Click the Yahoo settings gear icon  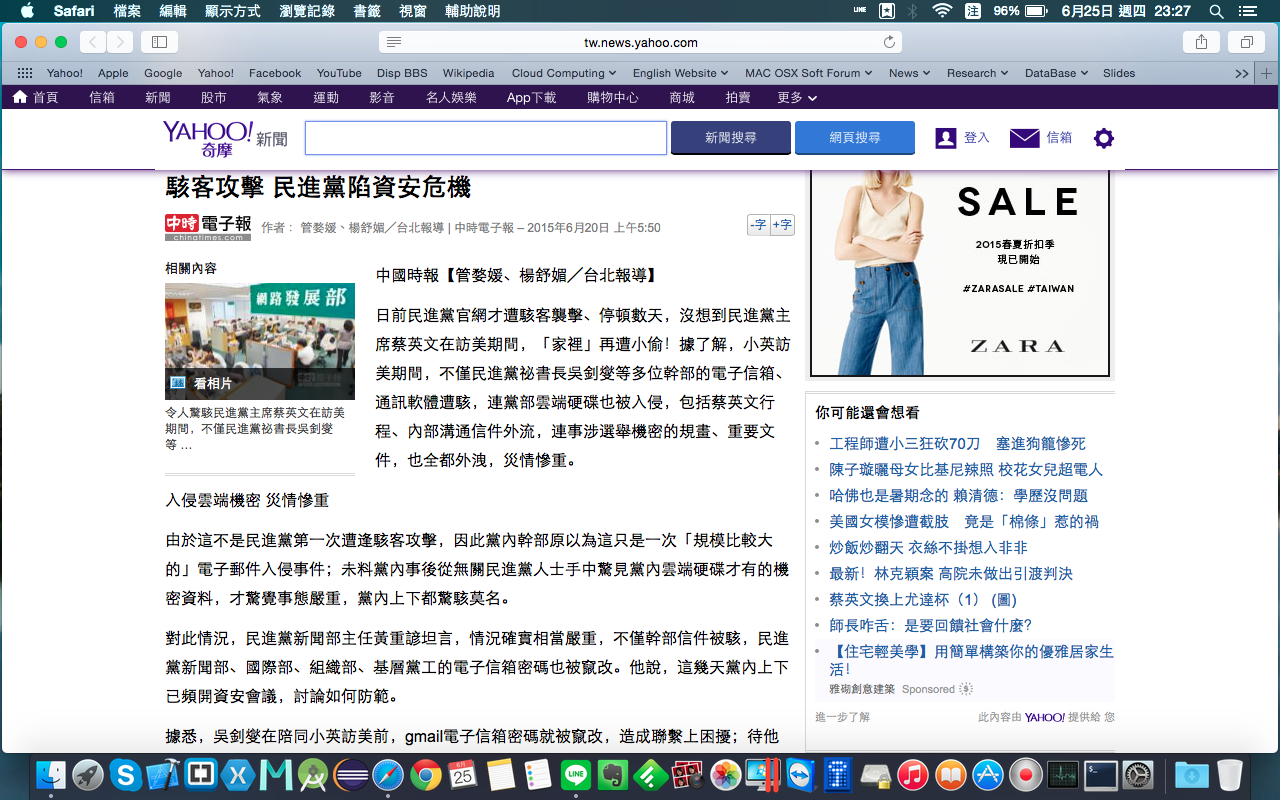coord(1104,138)
